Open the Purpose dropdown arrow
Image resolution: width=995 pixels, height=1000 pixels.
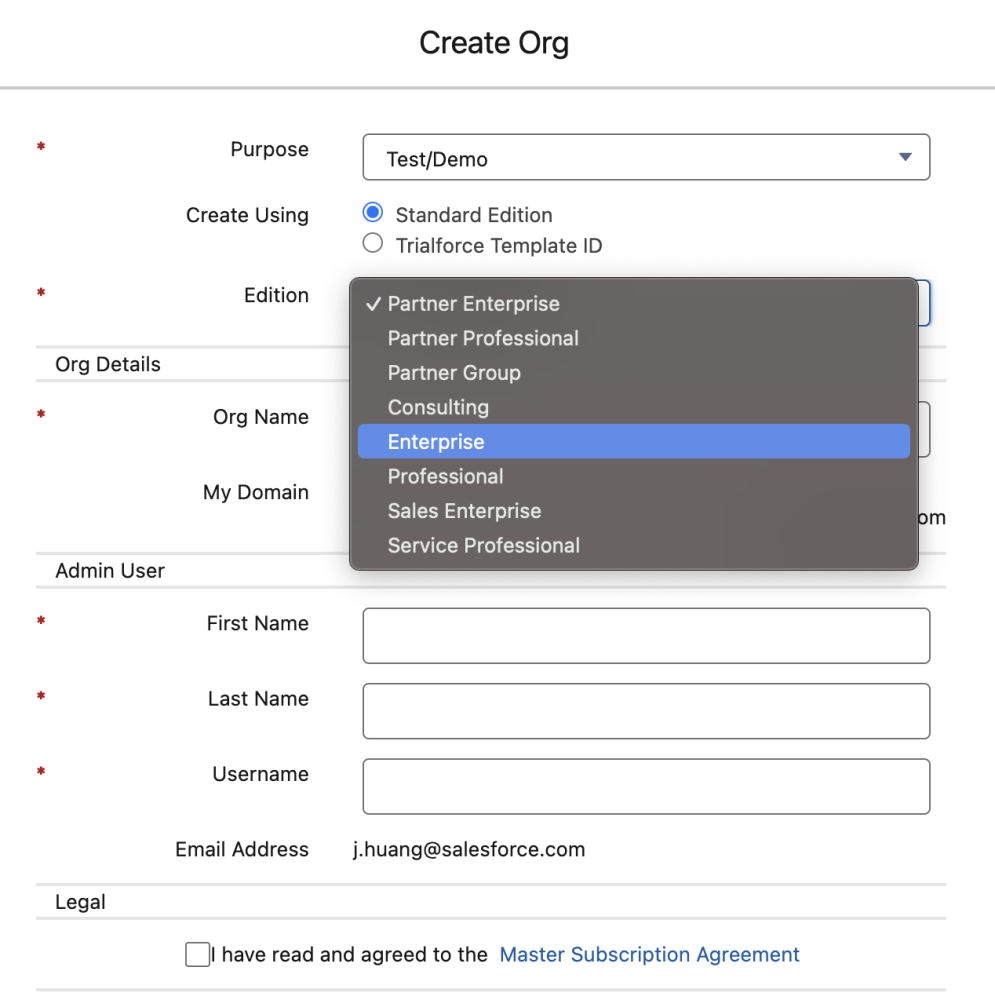tap(905, 157)
